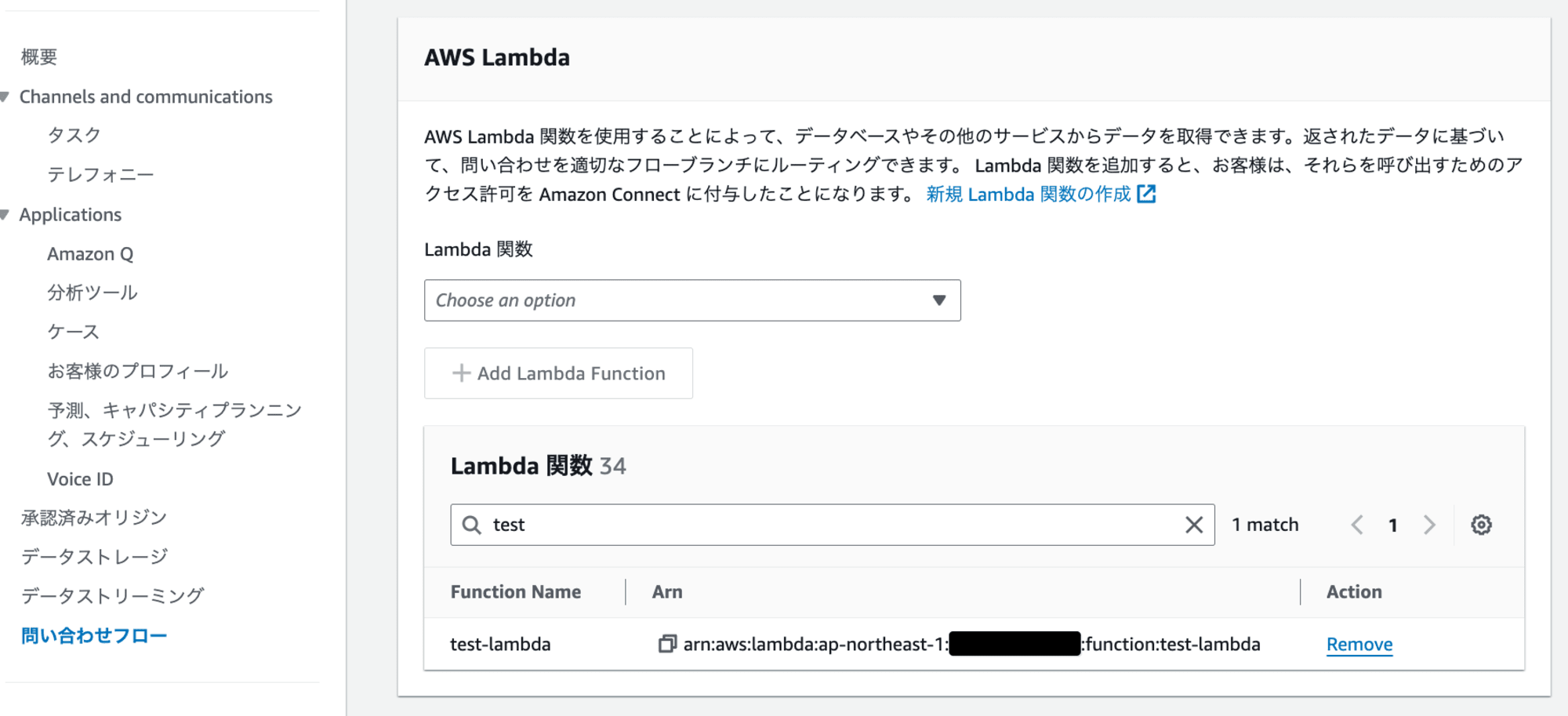The height and width of the screenshot is (716, 1568).
Task: Clear the search field with X icon
Action: pos(1193,525)
